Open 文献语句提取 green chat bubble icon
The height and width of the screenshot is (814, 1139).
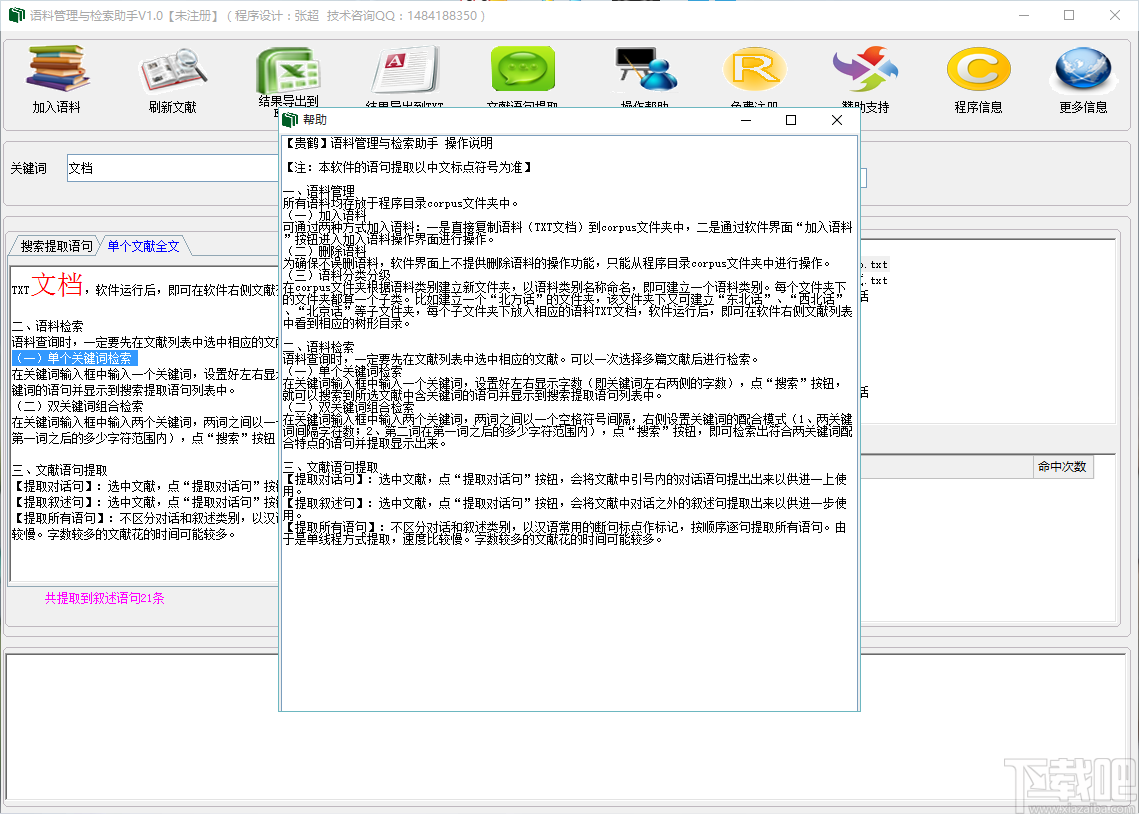click(x=522, y=70)
